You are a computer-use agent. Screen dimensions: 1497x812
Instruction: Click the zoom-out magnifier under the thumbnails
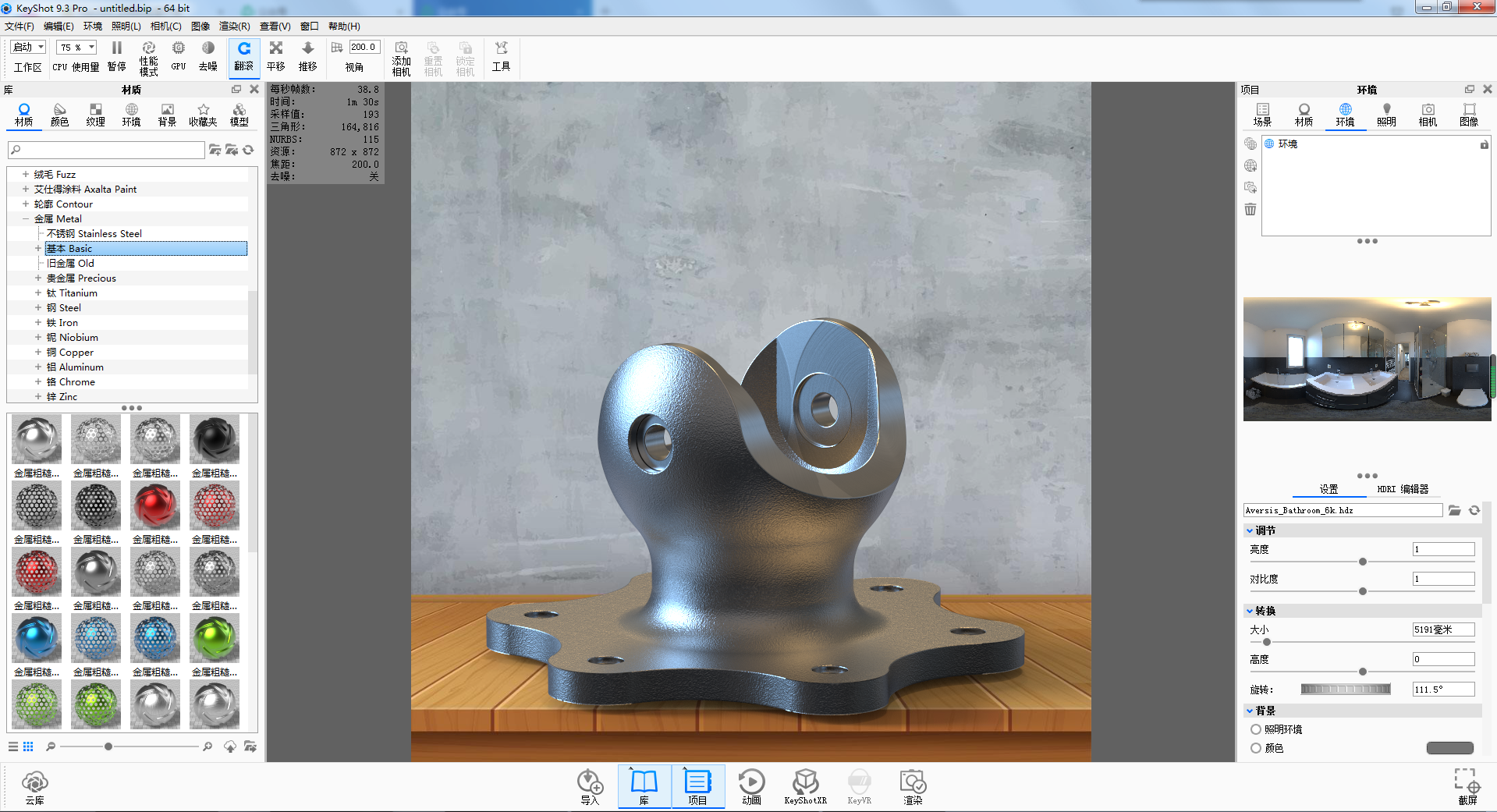pos(51,746)
